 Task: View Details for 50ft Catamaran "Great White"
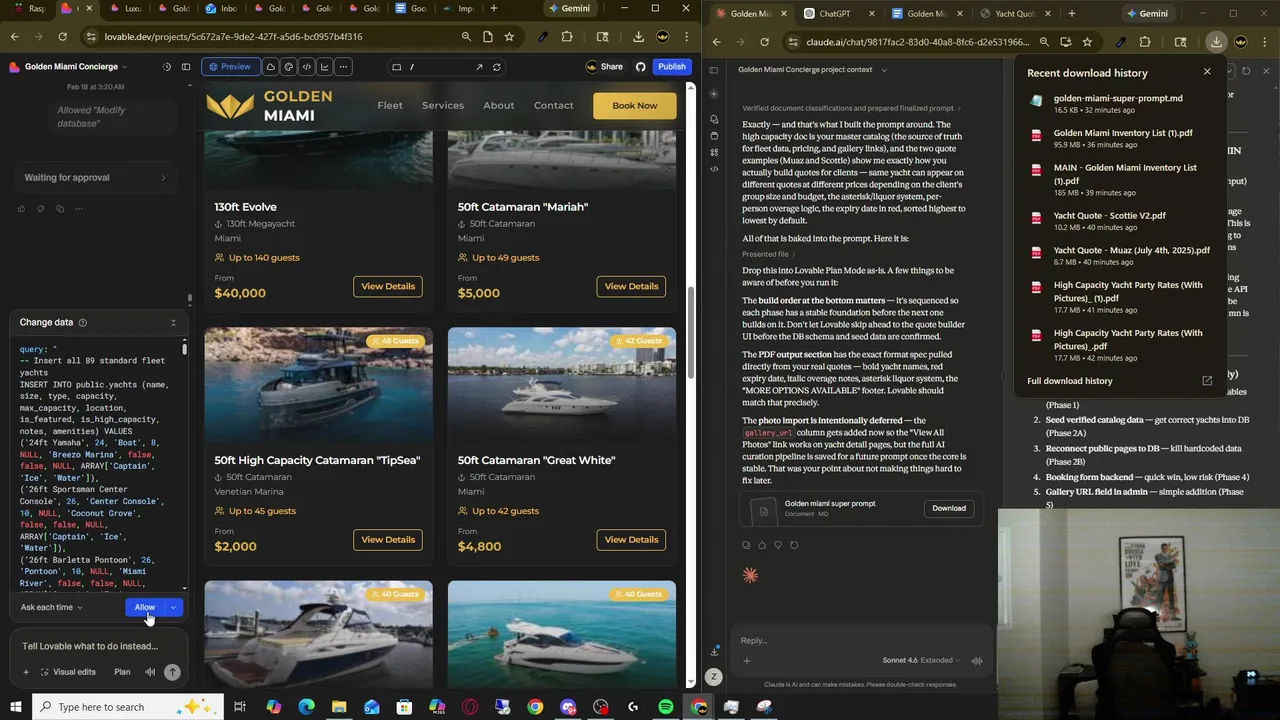click(x=631, y=540)
